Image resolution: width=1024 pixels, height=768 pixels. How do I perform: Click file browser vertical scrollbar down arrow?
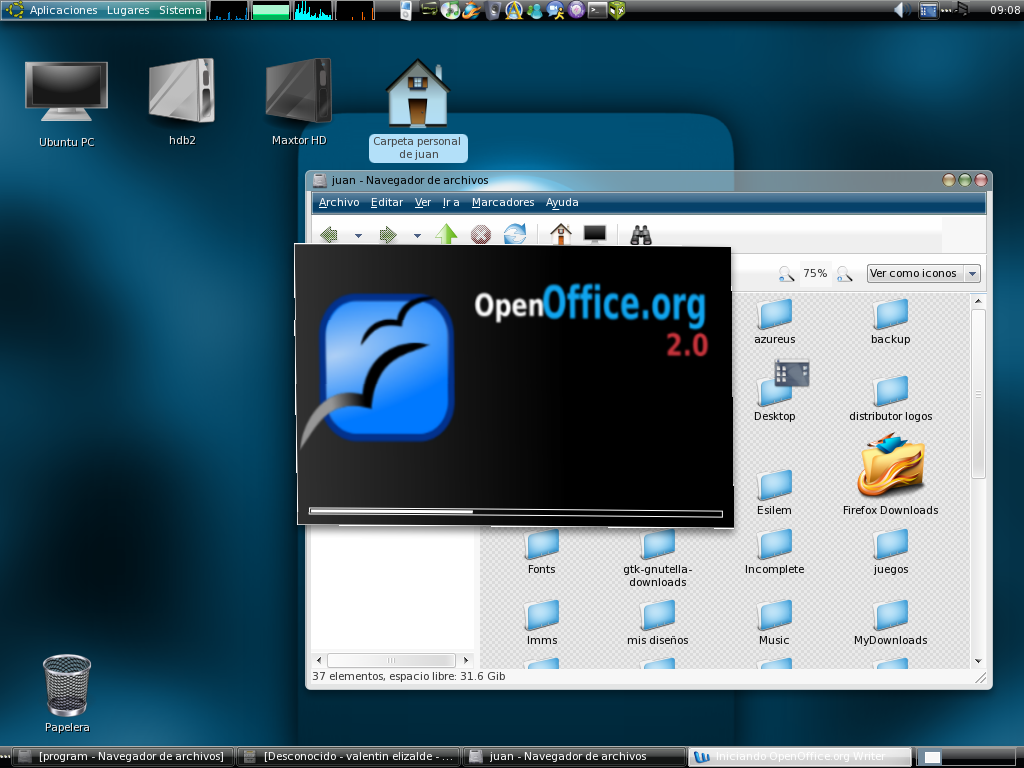[x=978, y=661]
